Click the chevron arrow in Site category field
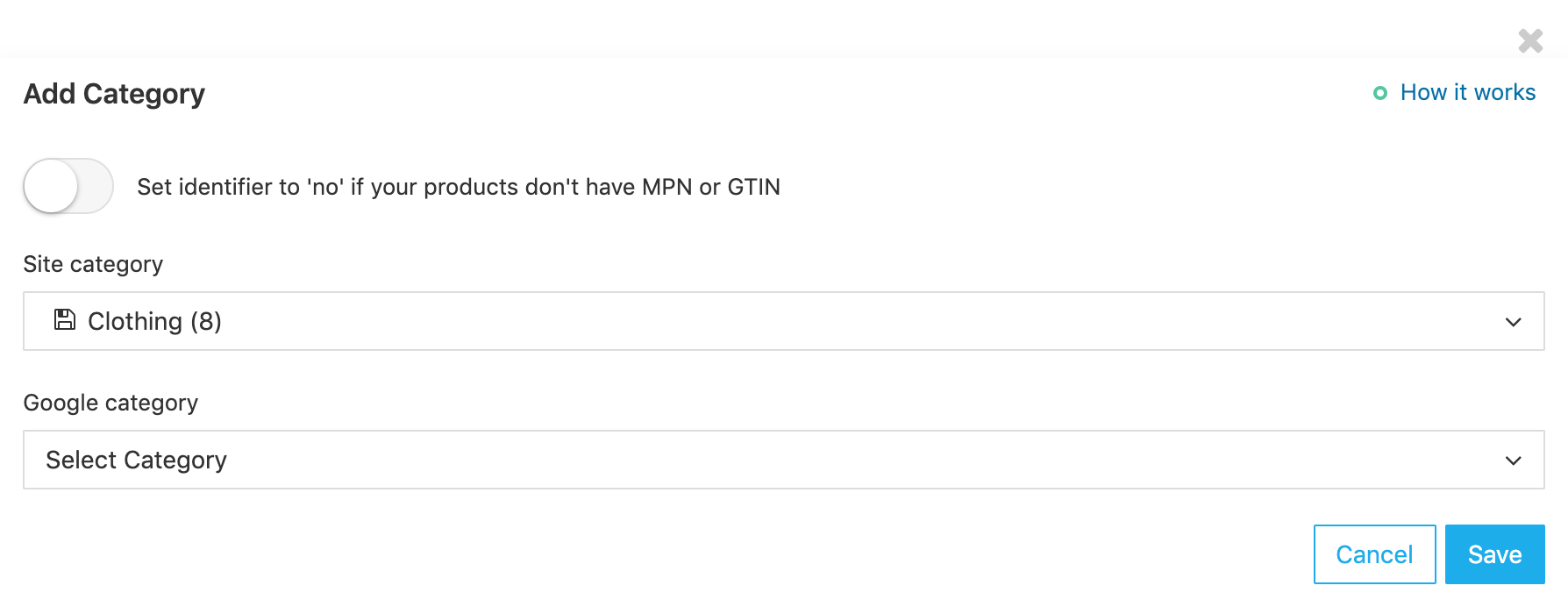 1513,322
